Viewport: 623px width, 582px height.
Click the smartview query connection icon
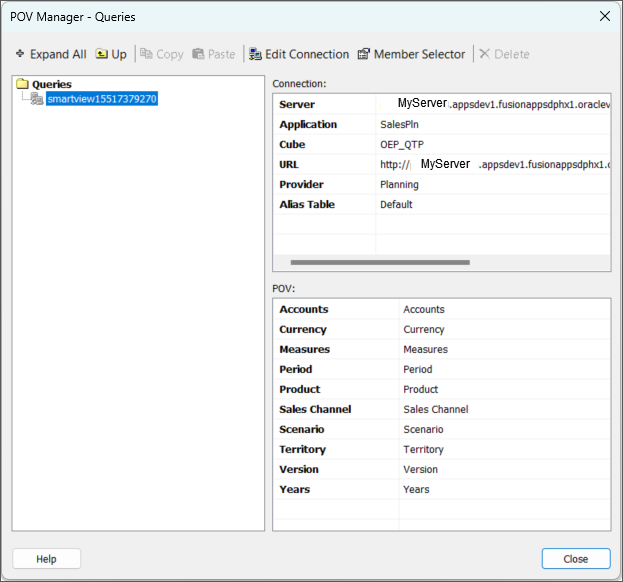click(x=37, y=99)
